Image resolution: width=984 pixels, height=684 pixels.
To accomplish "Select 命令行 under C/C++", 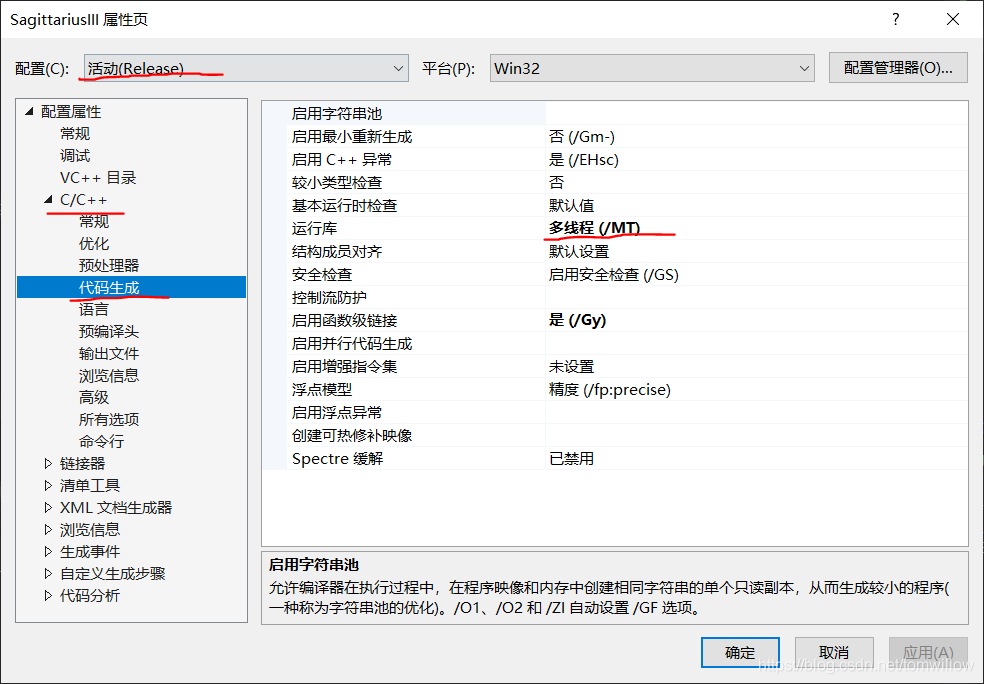I will [101, 441].
